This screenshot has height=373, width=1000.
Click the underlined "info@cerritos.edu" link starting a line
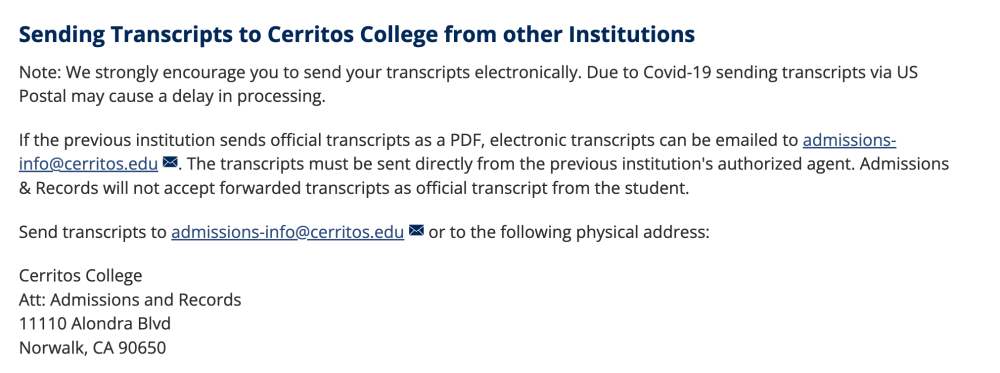coord(89,163)
